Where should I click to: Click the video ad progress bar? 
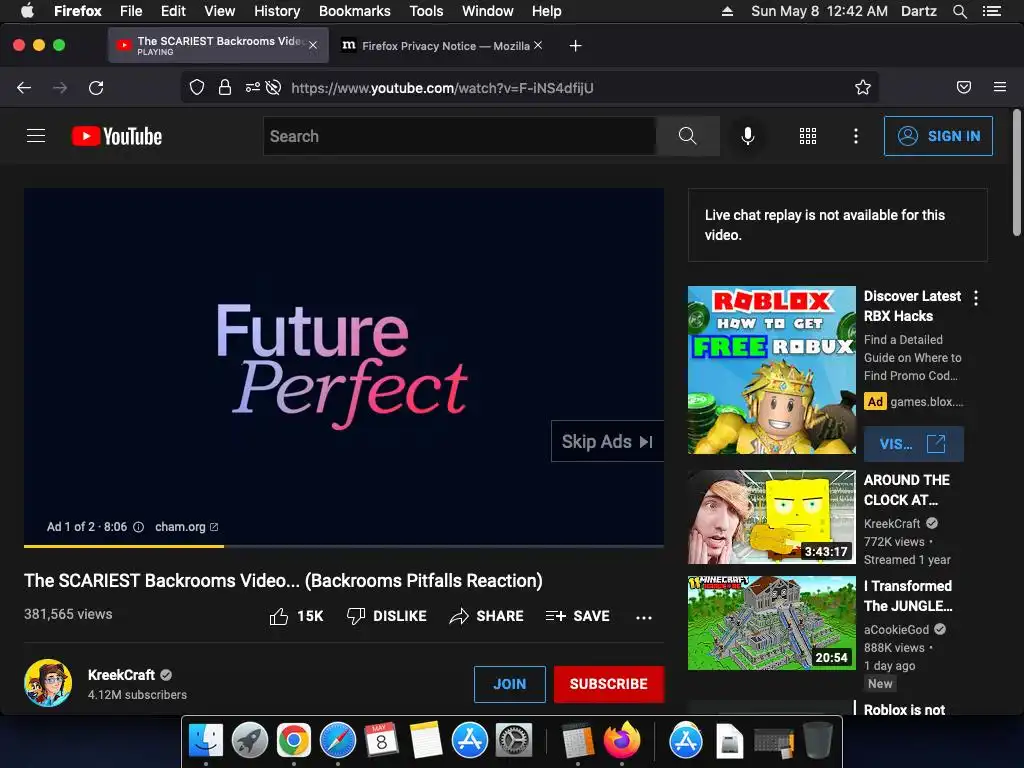pos(344,546)
